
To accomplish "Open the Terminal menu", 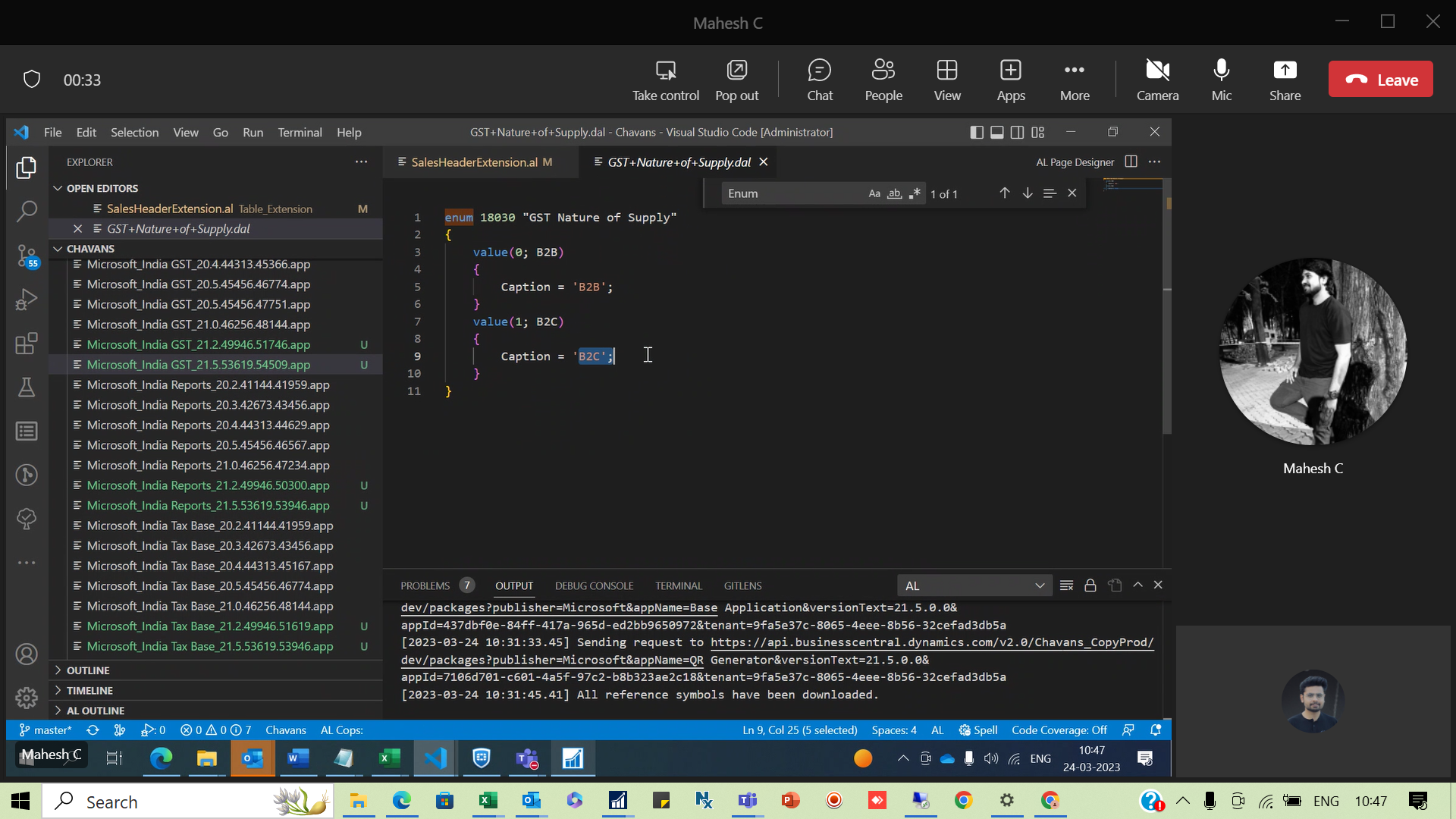I will [x=300, y=132].
